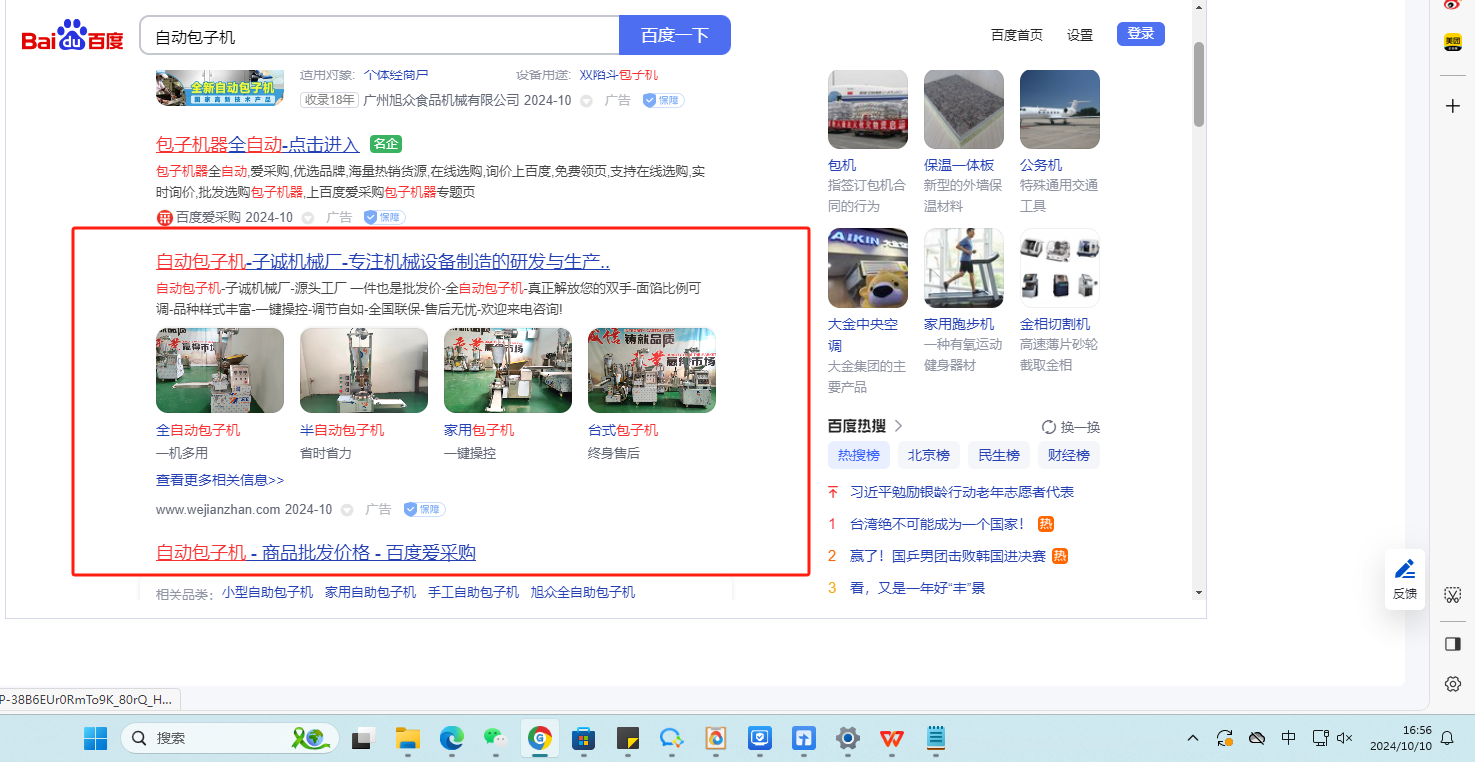Click 查看更多相关信息>> link

pos(220,480)
